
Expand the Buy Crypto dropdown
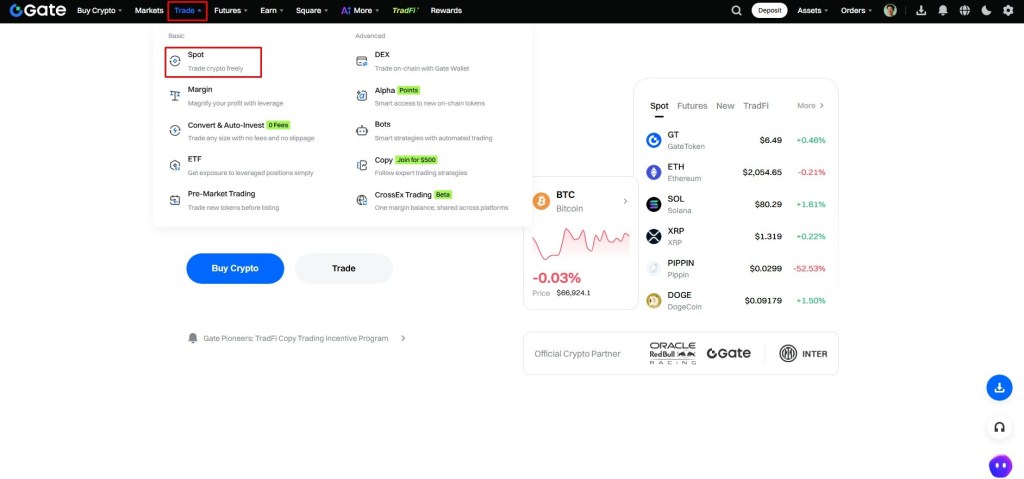tap(99, 10)
